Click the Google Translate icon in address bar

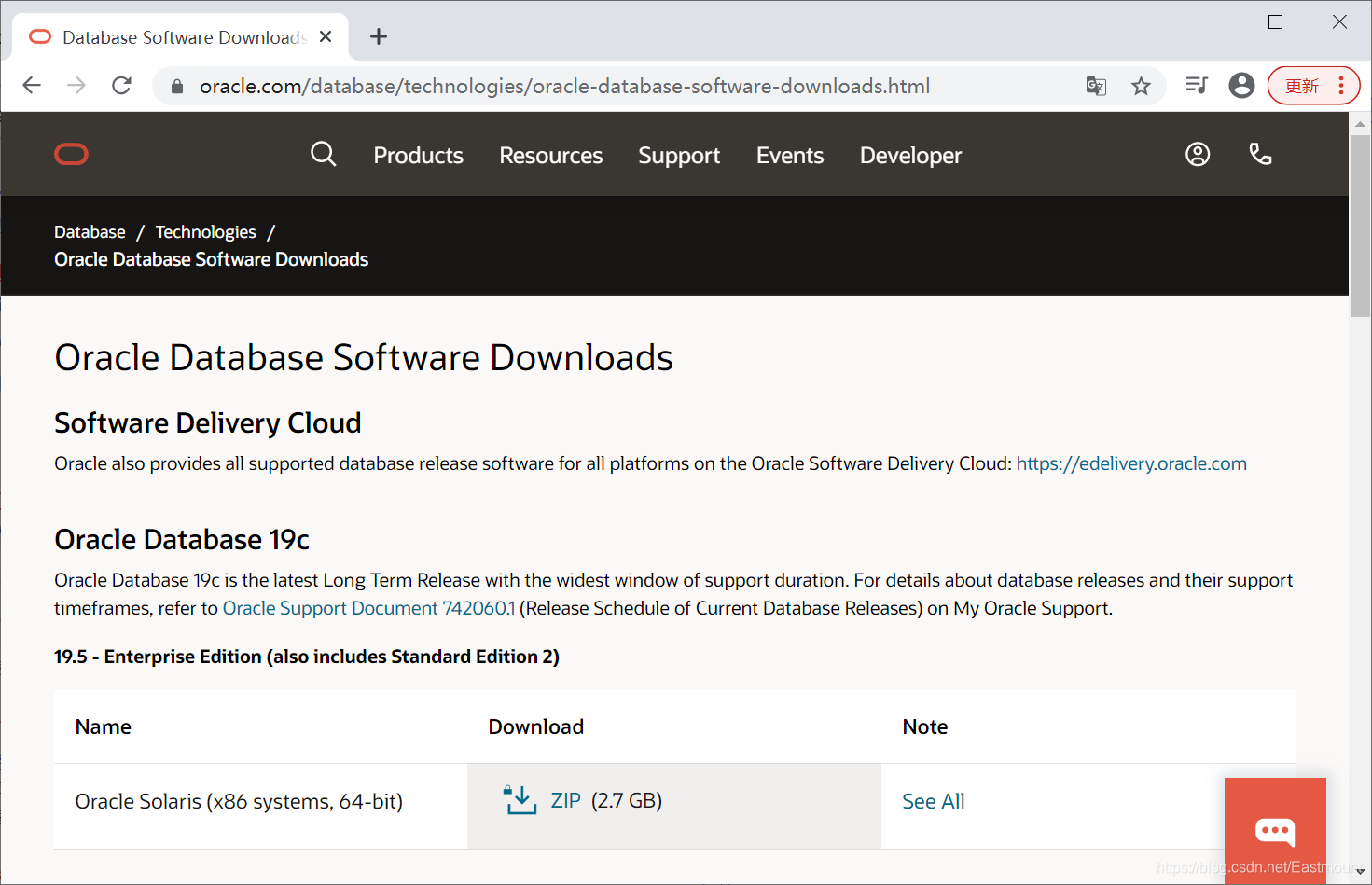pyautogui.click(x=1096, y=86)
